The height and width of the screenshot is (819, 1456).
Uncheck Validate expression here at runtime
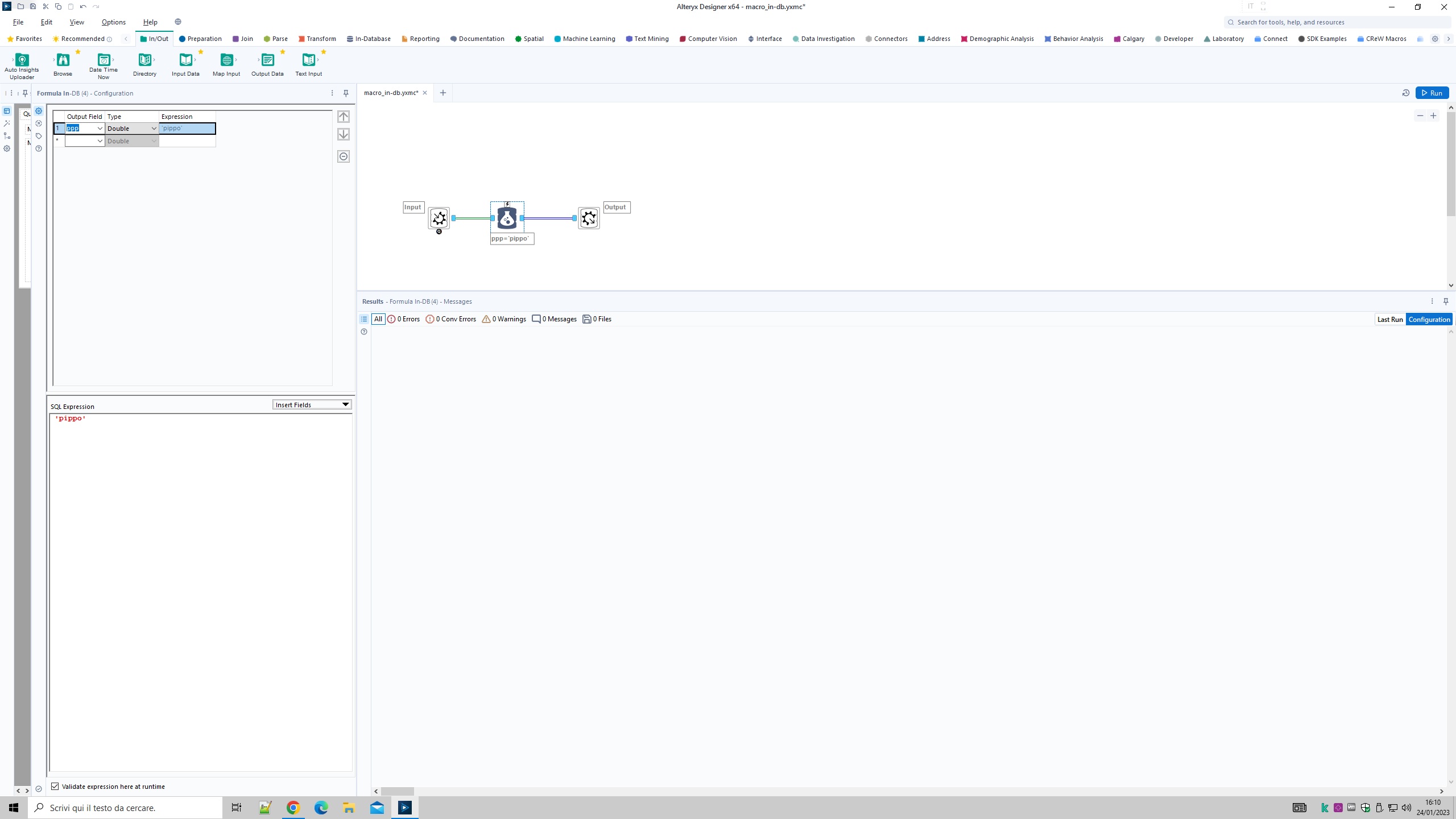[x=55, y=786]
